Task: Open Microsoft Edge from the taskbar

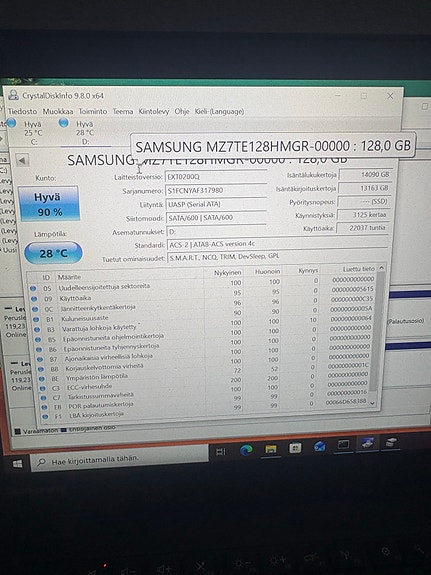Action: (246, 450)
